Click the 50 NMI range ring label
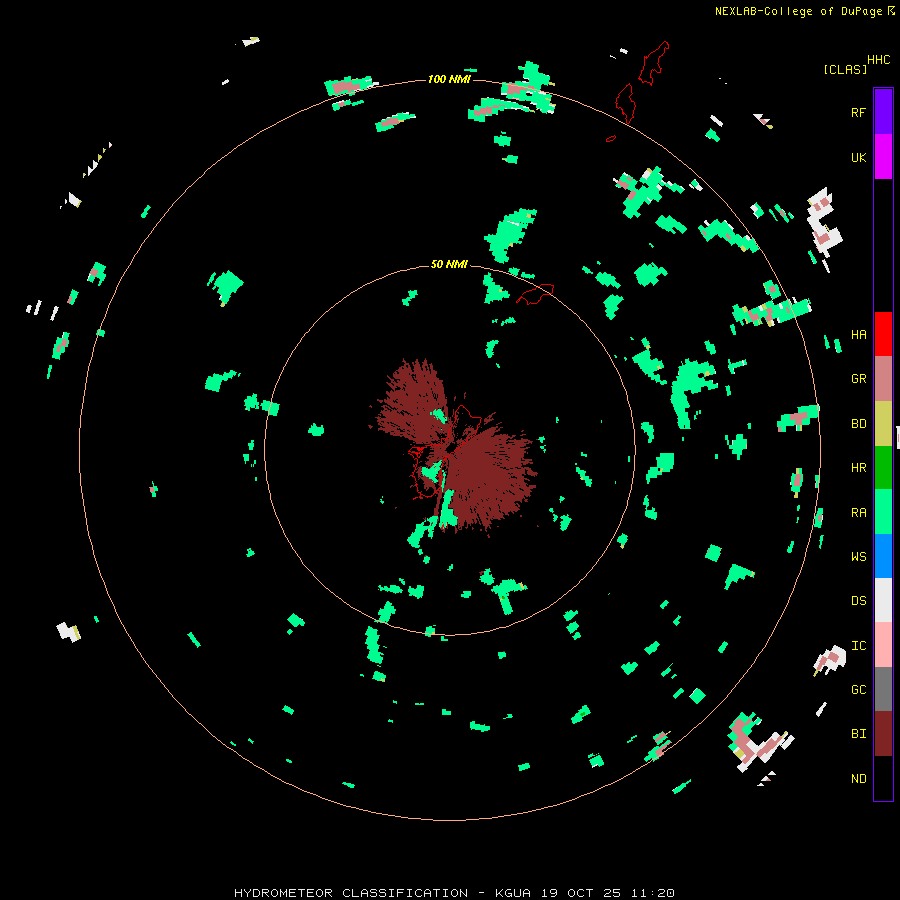The width and height of the screenshot is (900, 900). (449, 264)
